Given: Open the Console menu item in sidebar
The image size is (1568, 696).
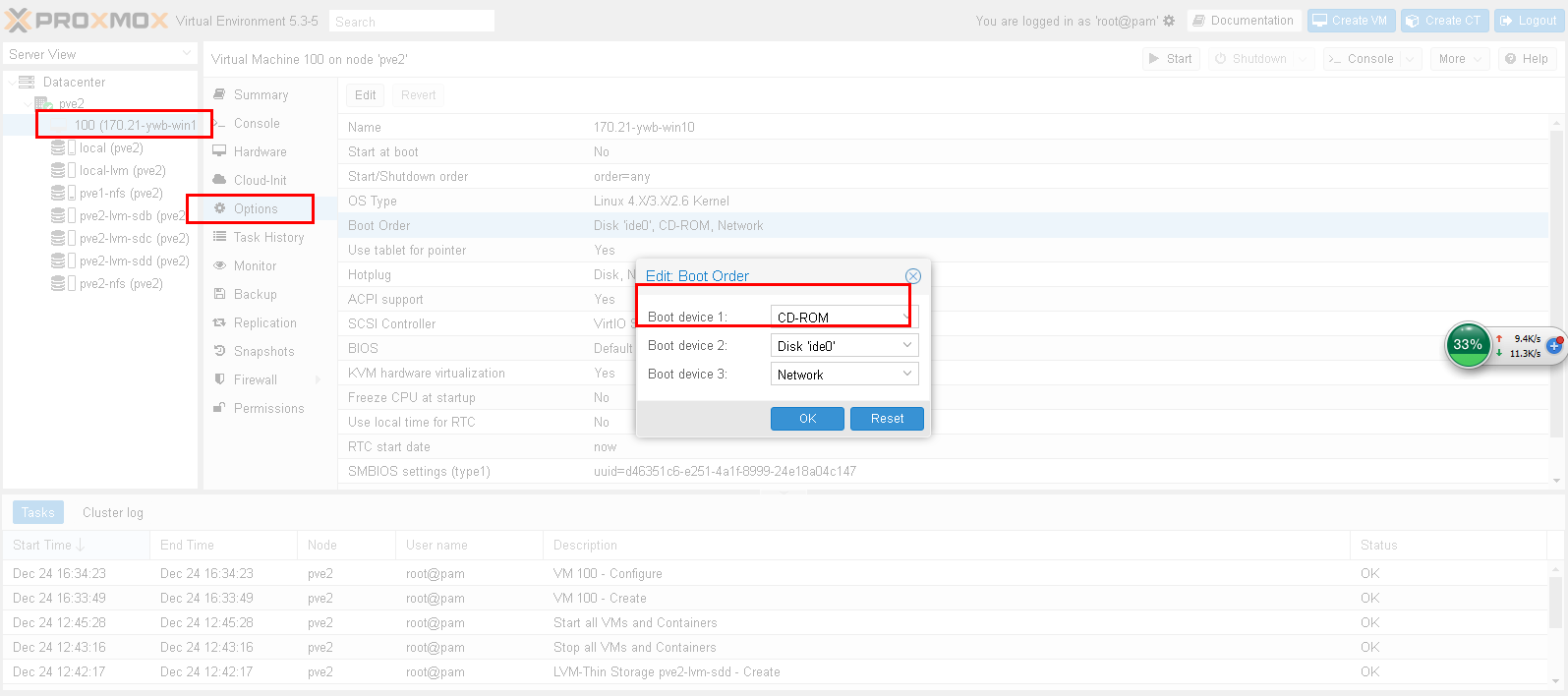Looking at the screenshot, I should (257, 124).
